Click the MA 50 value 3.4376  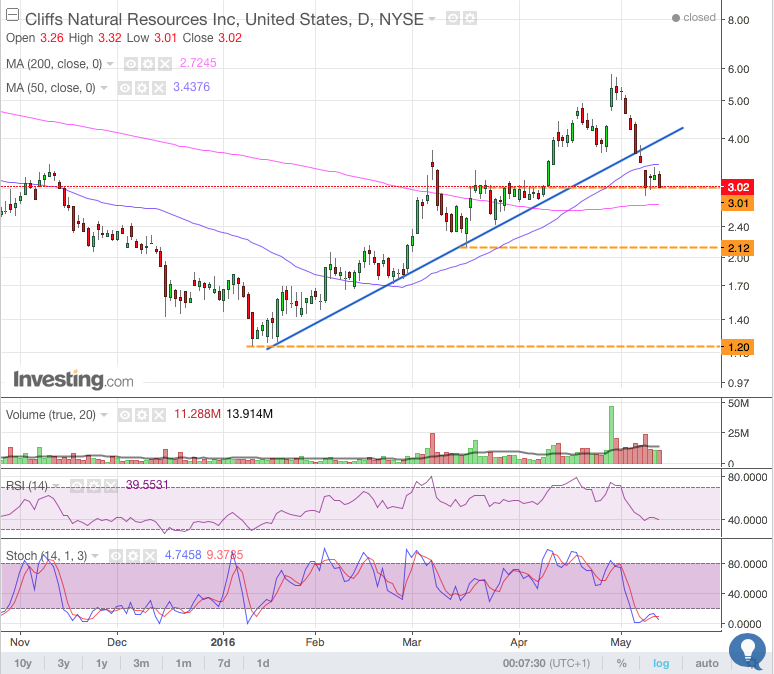pos(192,87)
